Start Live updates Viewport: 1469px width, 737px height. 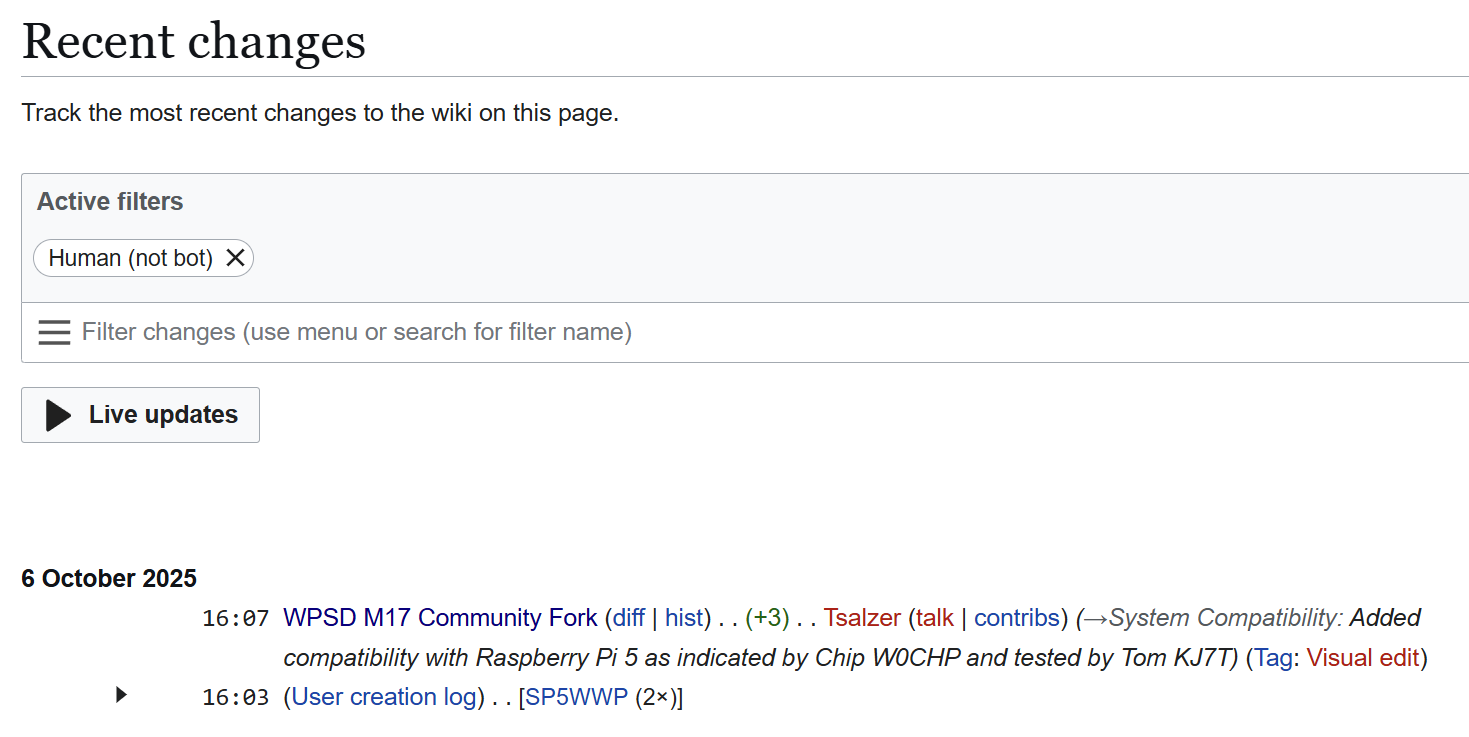click(140, 414)
